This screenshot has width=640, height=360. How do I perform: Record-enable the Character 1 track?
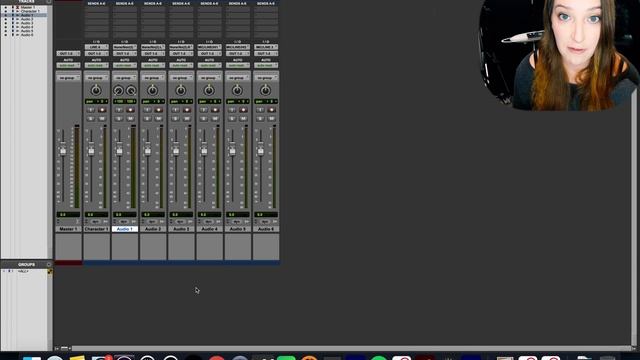coord(102,110)
